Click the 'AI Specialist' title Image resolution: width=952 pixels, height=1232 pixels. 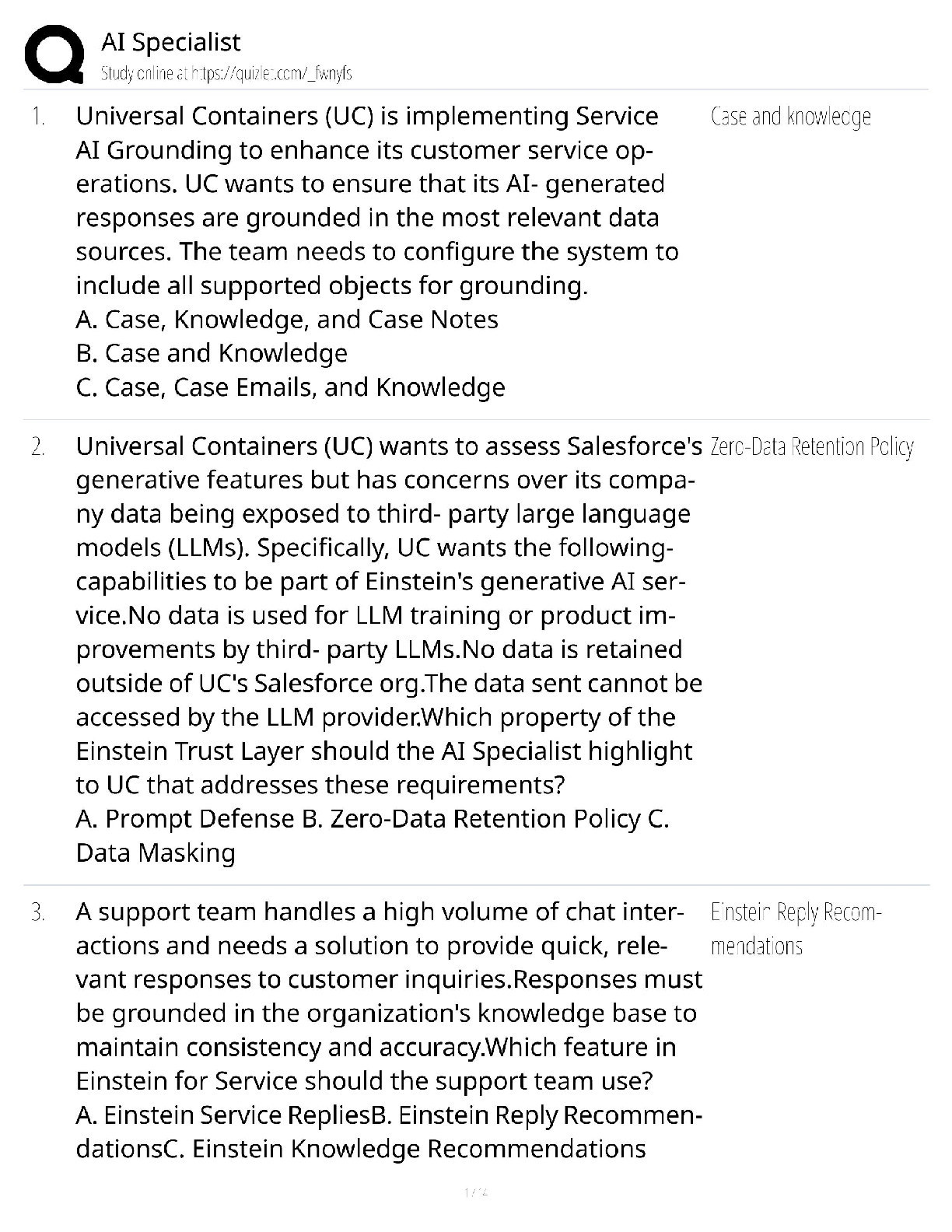(171, 42)
